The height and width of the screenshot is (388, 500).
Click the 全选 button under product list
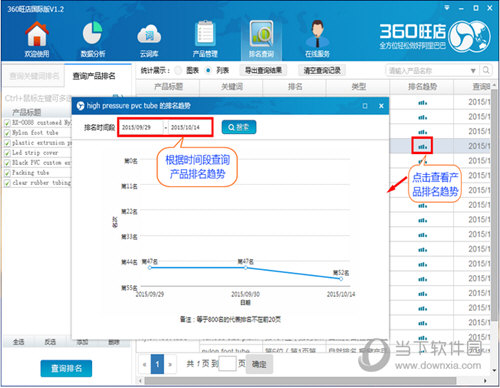click(18, 342)
